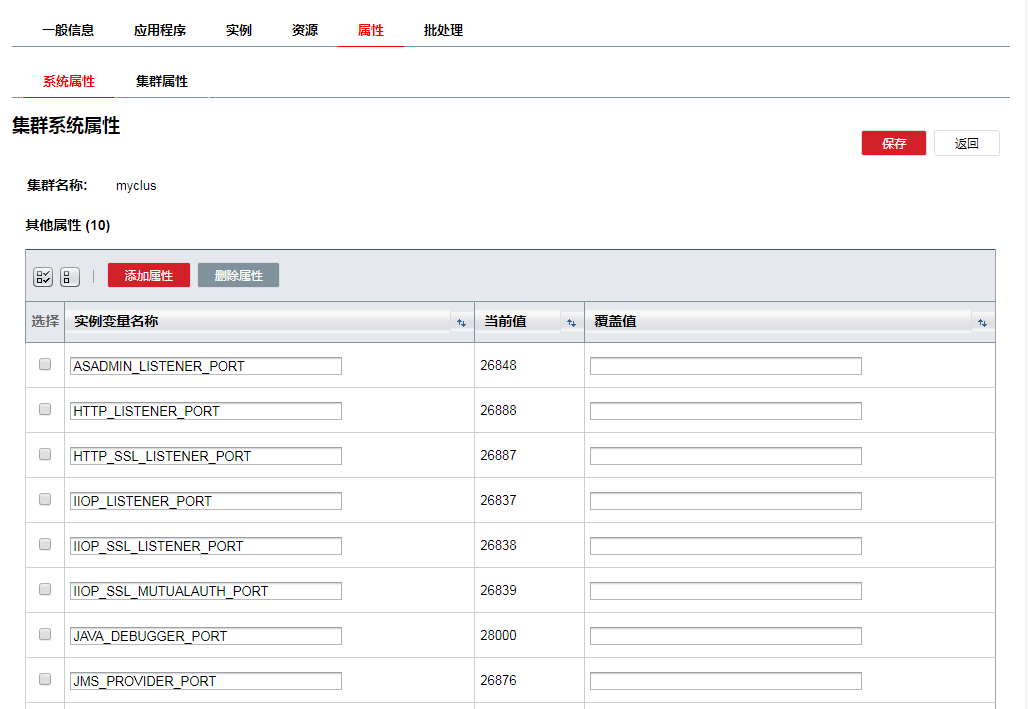The height and width of the screenshot is (709, 1028).
Task: Open the 批处理 tab
Action: click(443, 30)
